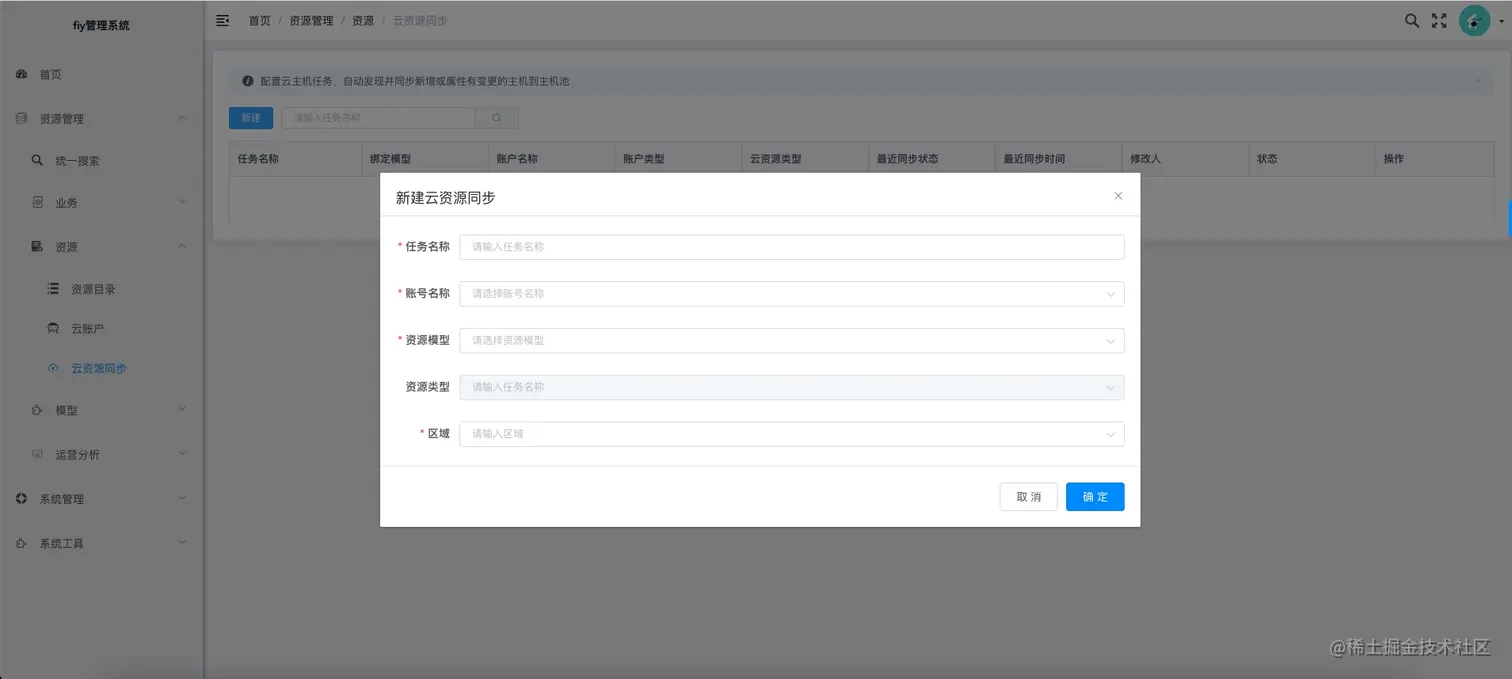Open the 区域 dropdown
The height and width of the screenshot is (679, 1512).
point(792,434)
